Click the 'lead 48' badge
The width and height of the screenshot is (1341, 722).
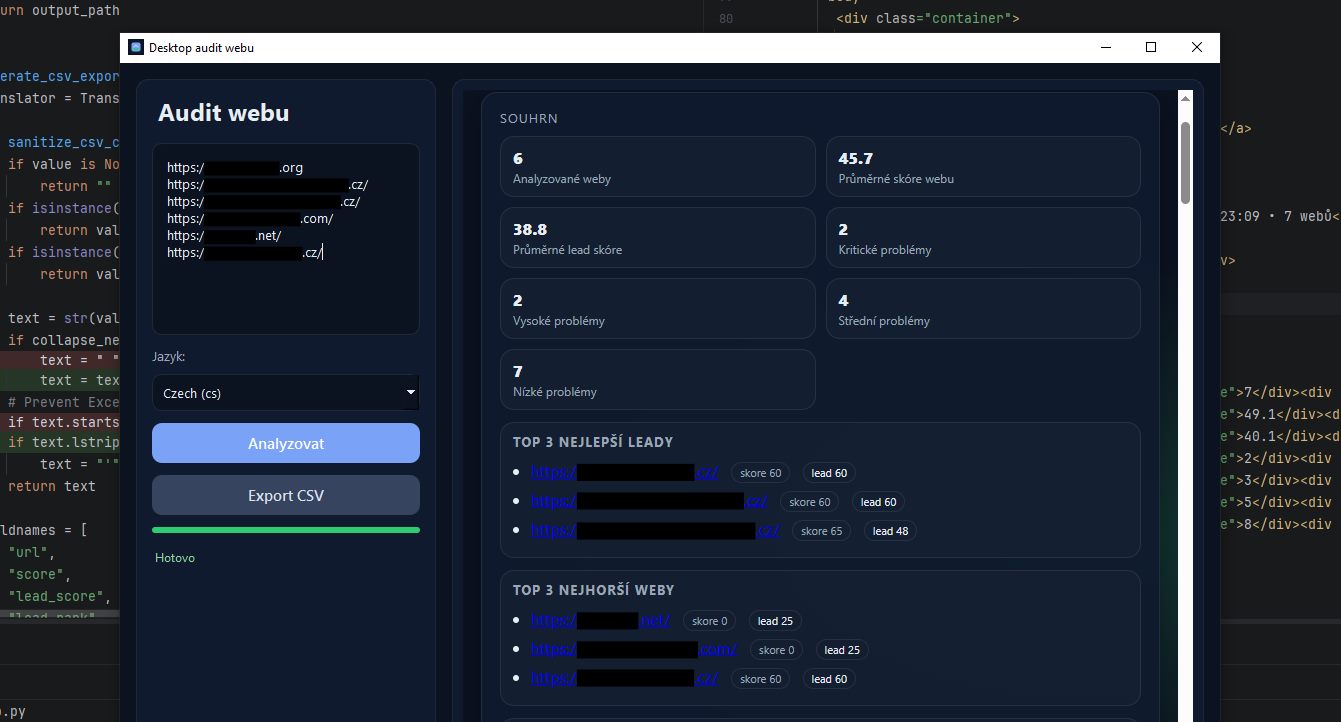(890, 531)
